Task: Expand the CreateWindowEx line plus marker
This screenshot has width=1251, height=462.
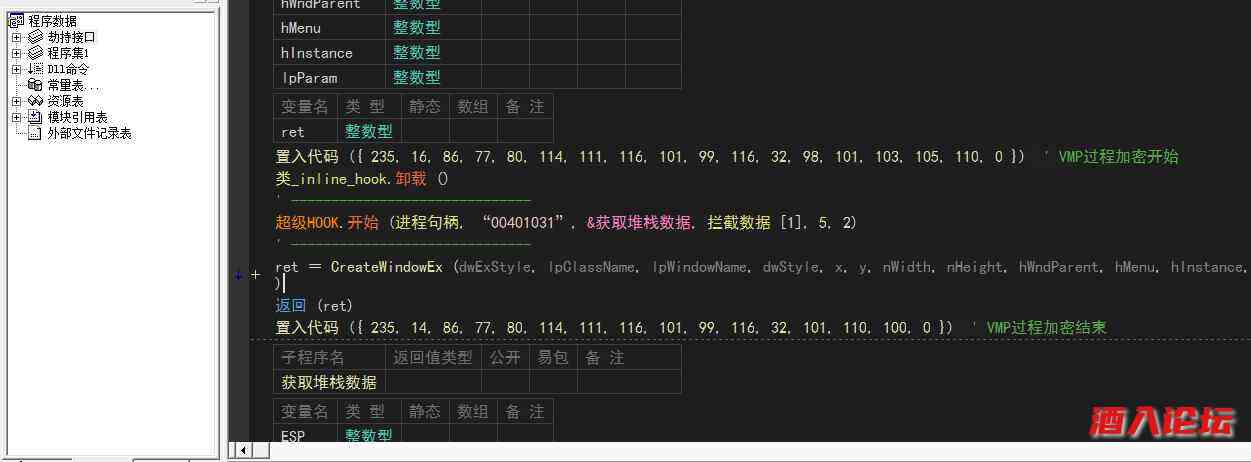Action: 255,274
